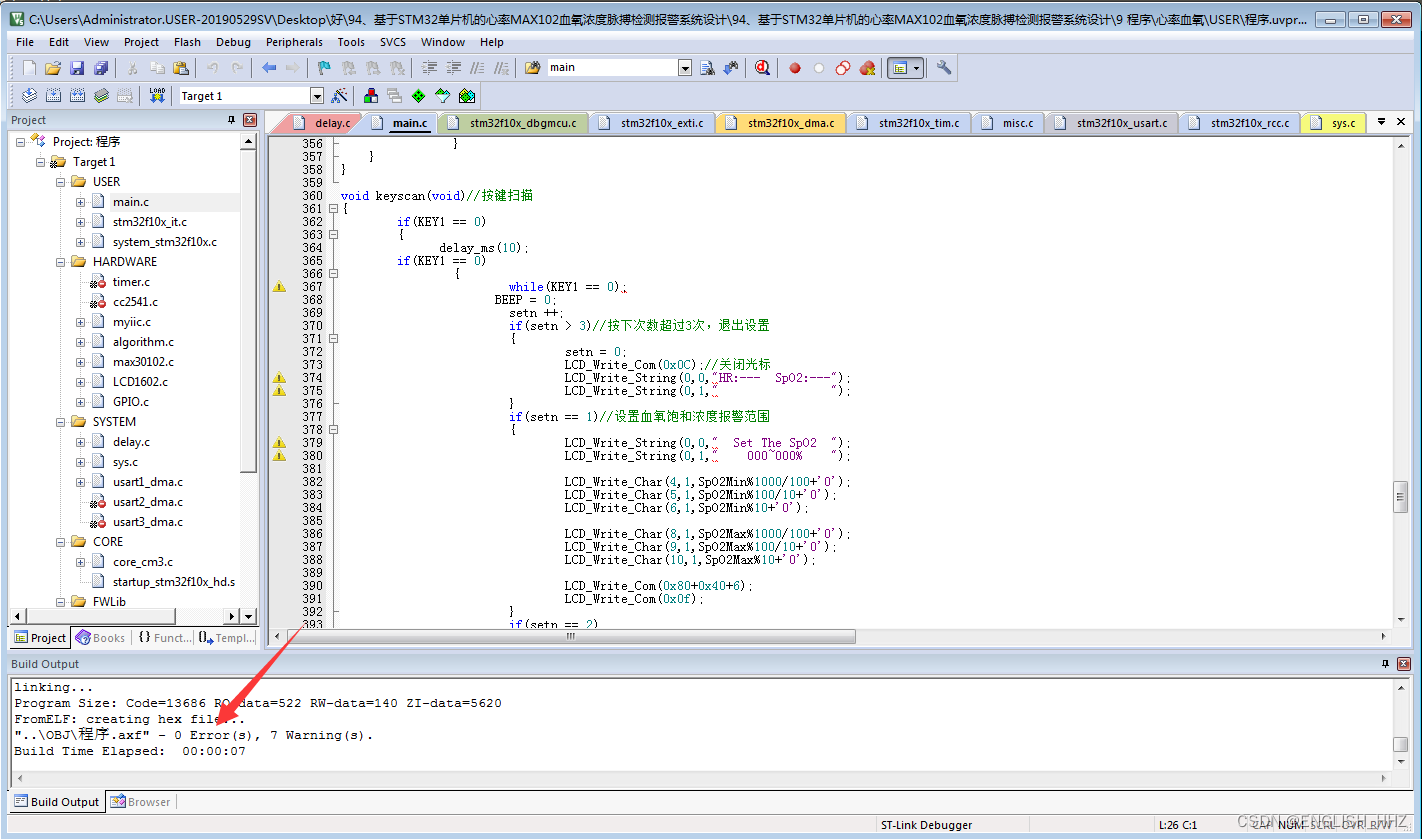Pin the Project panel with the pushpin icon
The height and width of the screenshot is (839, 1422).
[232, 120]
